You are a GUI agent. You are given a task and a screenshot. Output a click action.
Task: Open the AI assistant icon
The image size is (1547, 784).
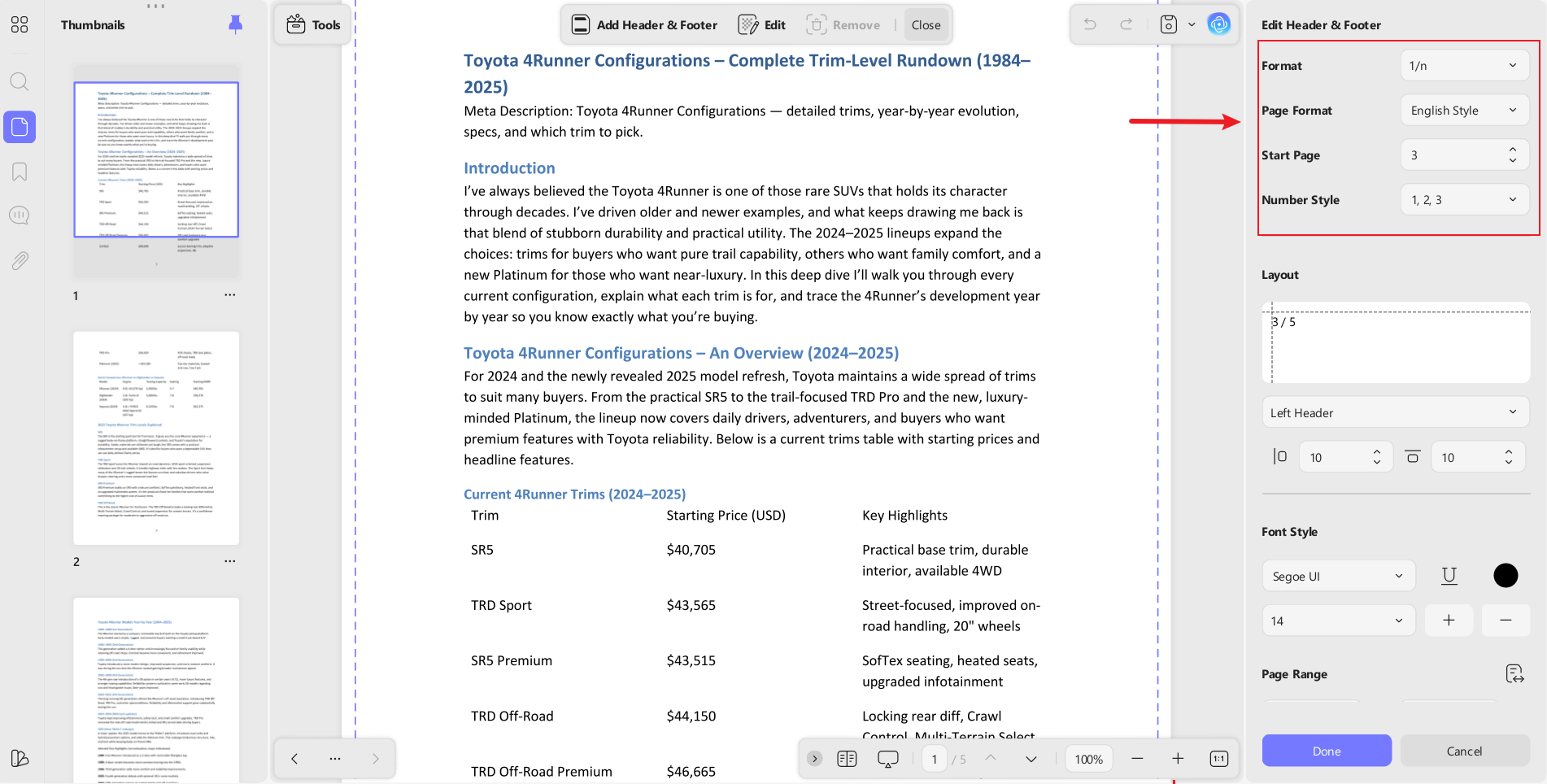tap(1218, 24)
